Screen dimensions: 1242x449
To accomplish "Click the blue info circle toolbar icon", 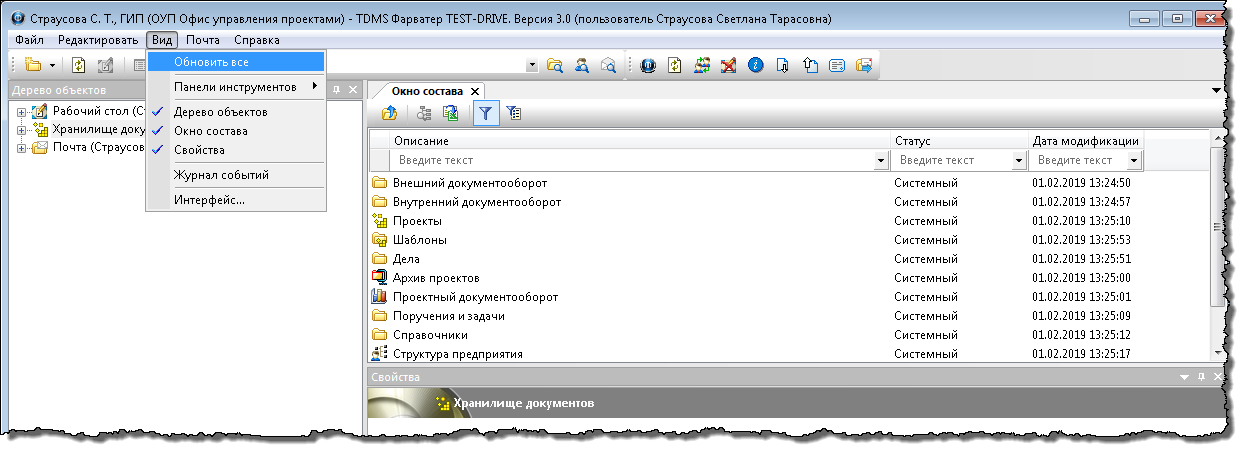I will point(755,66).
